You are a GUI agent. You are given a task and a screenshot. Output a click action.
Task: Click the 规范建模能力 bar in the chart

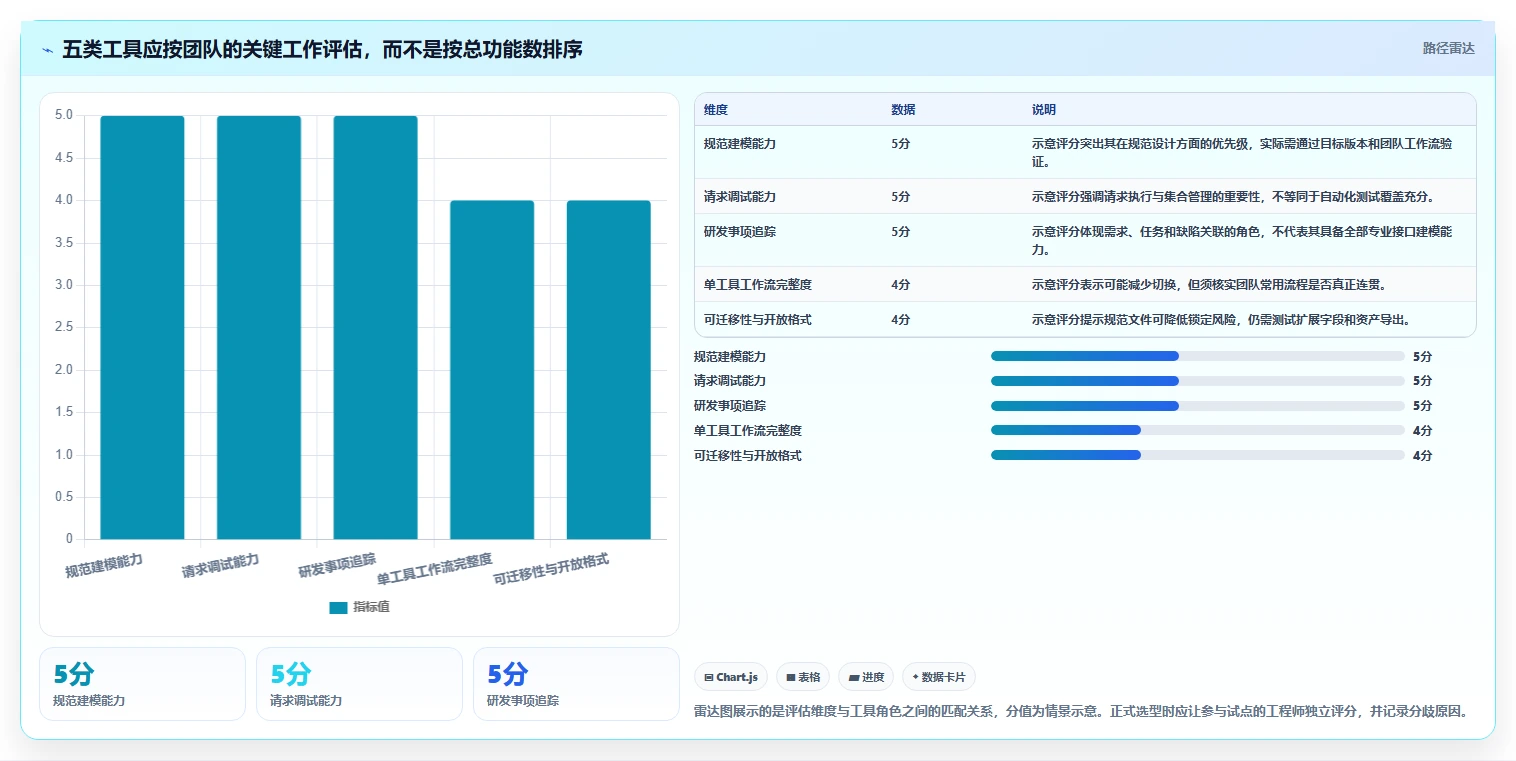(142, 328)
